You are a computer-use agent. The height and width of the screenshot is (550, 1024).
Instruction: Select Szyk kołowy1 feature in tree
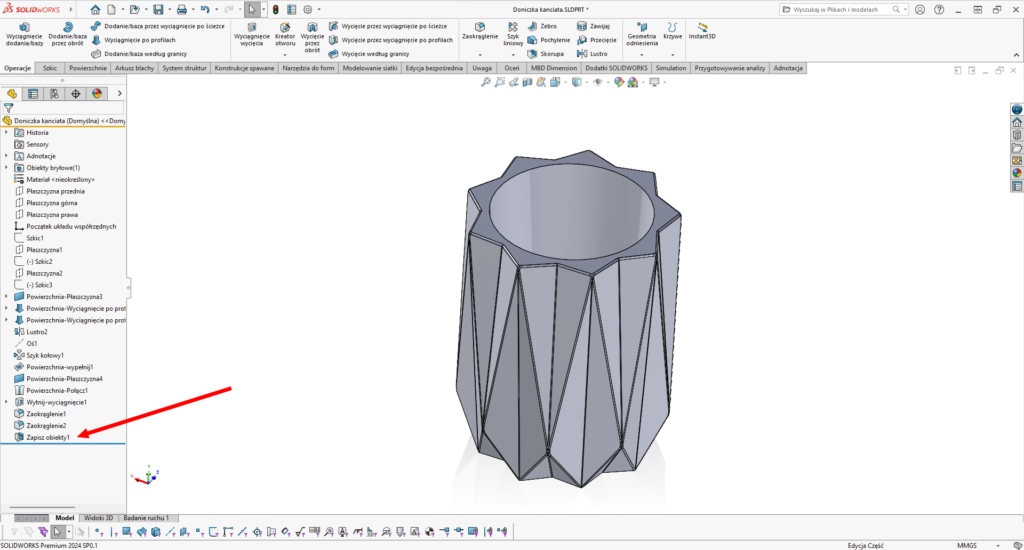[45, 355]
